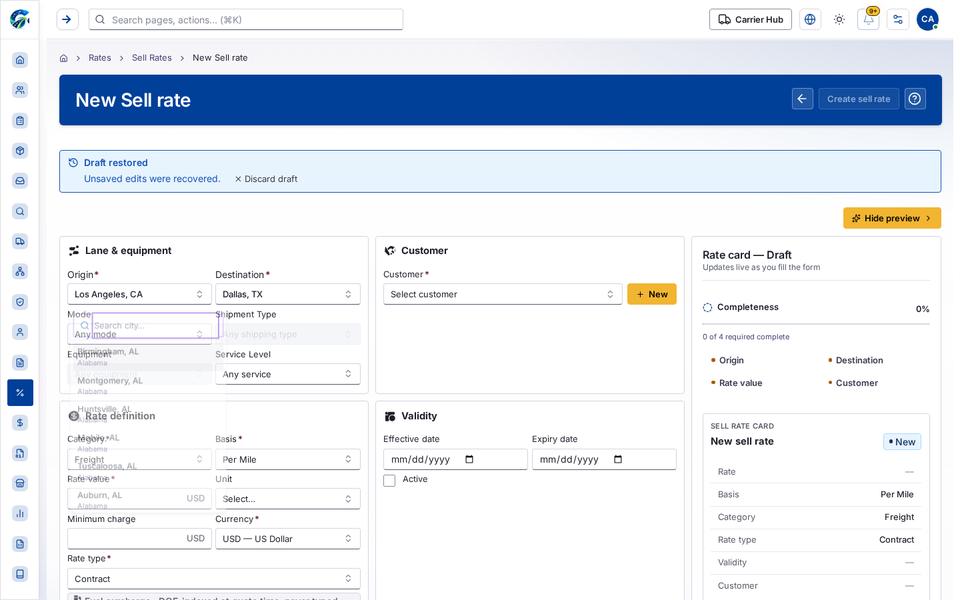This screenshot has width=960, height=600.
Task: Open the globe language selector
Action: (x=809, y=20)
